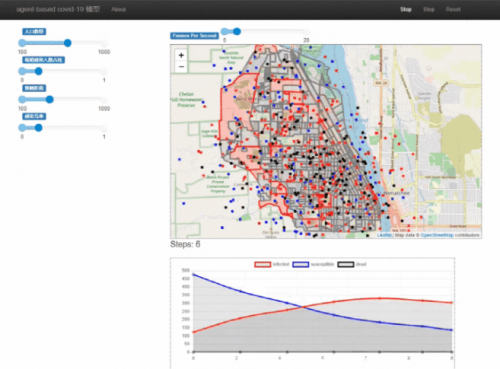Click the Step button in navbar

click(429, 9)
